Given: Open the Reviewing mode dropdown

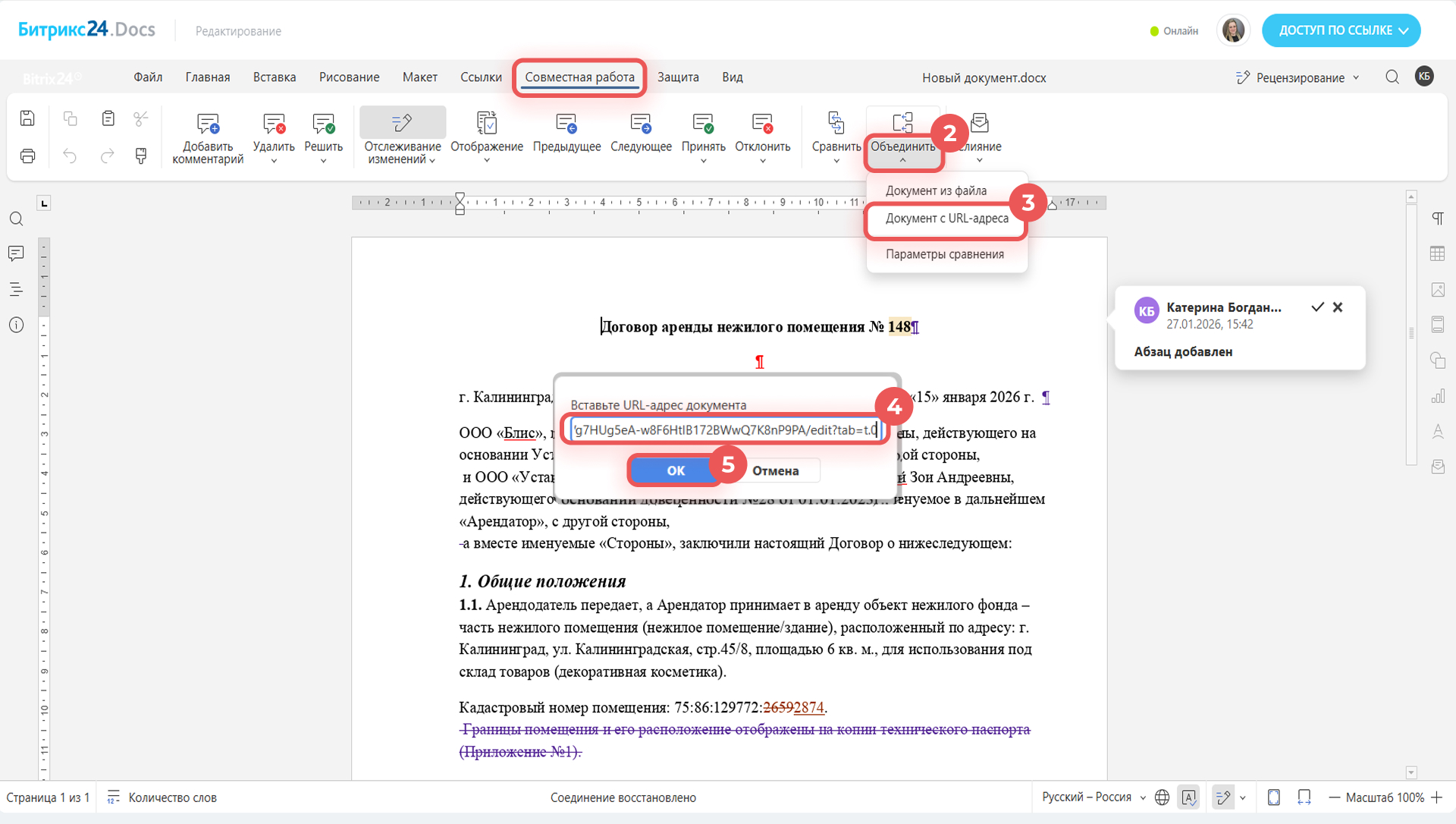Looking at the screenshot, I should [x=1298, y=77].
